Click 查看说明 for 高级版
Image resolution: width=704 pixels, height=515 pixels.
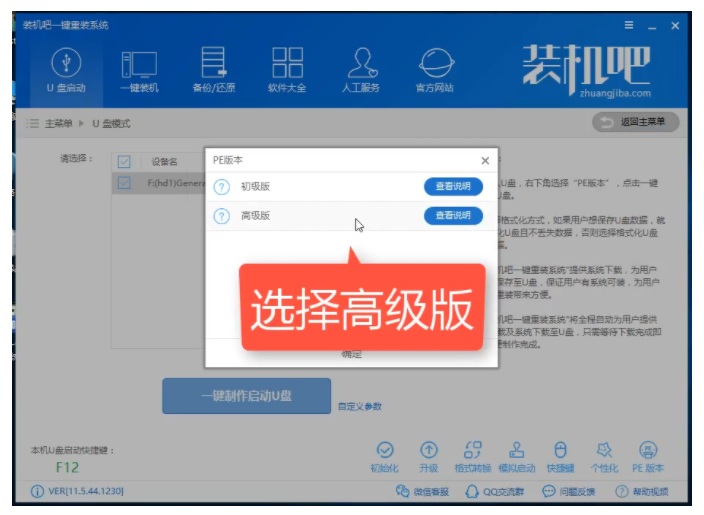click(453, 216)
